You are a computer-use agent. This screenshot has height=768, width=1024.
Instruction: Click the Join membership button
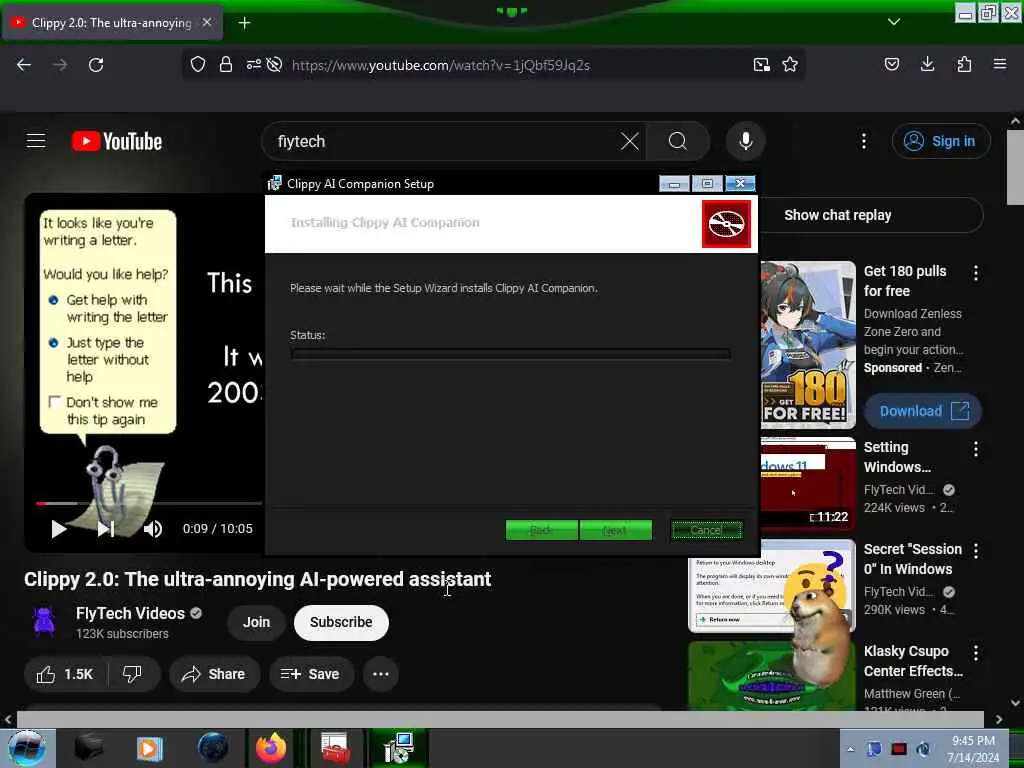pyautogui.click(x=257, y=622)
